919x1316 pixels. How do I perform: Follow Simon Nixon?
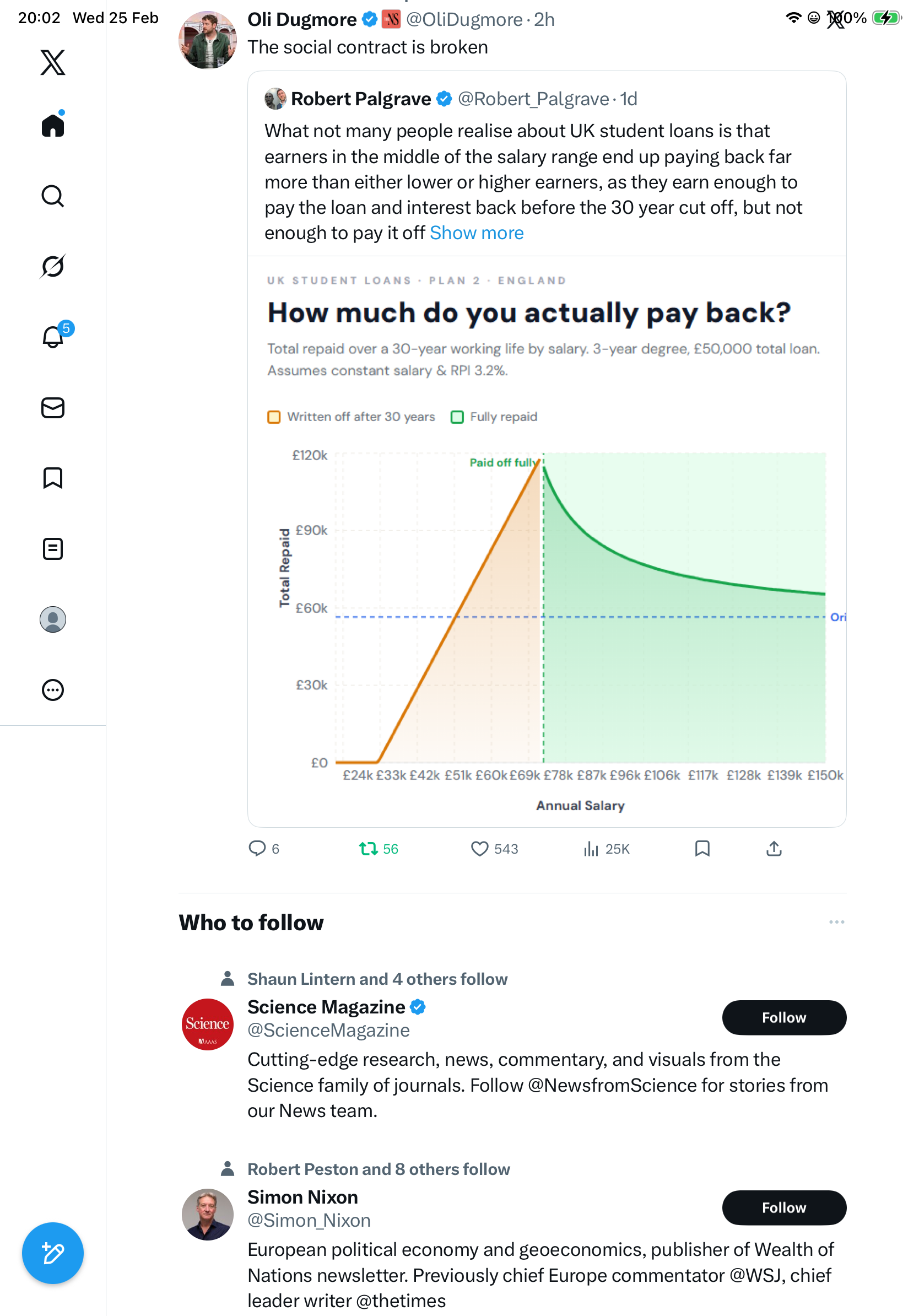(x=783, y=1207)
